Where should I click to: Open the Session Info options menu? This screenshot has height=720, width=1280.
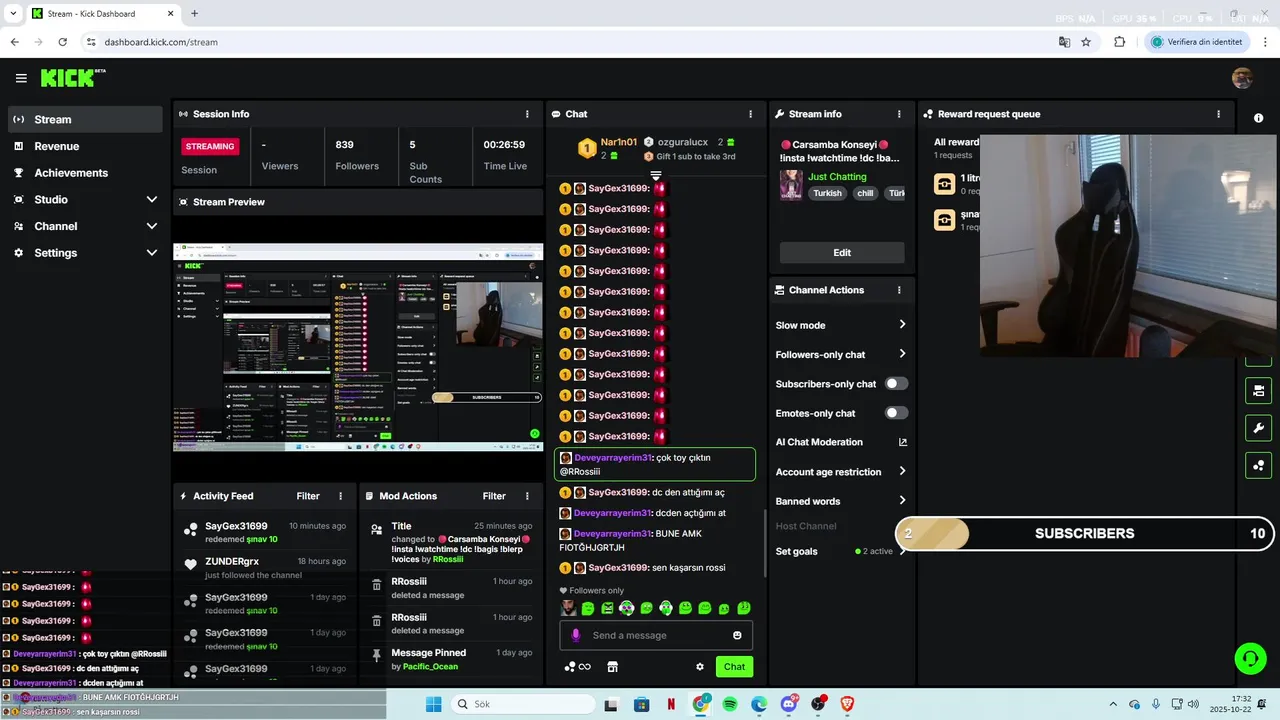tap(527, 114)
